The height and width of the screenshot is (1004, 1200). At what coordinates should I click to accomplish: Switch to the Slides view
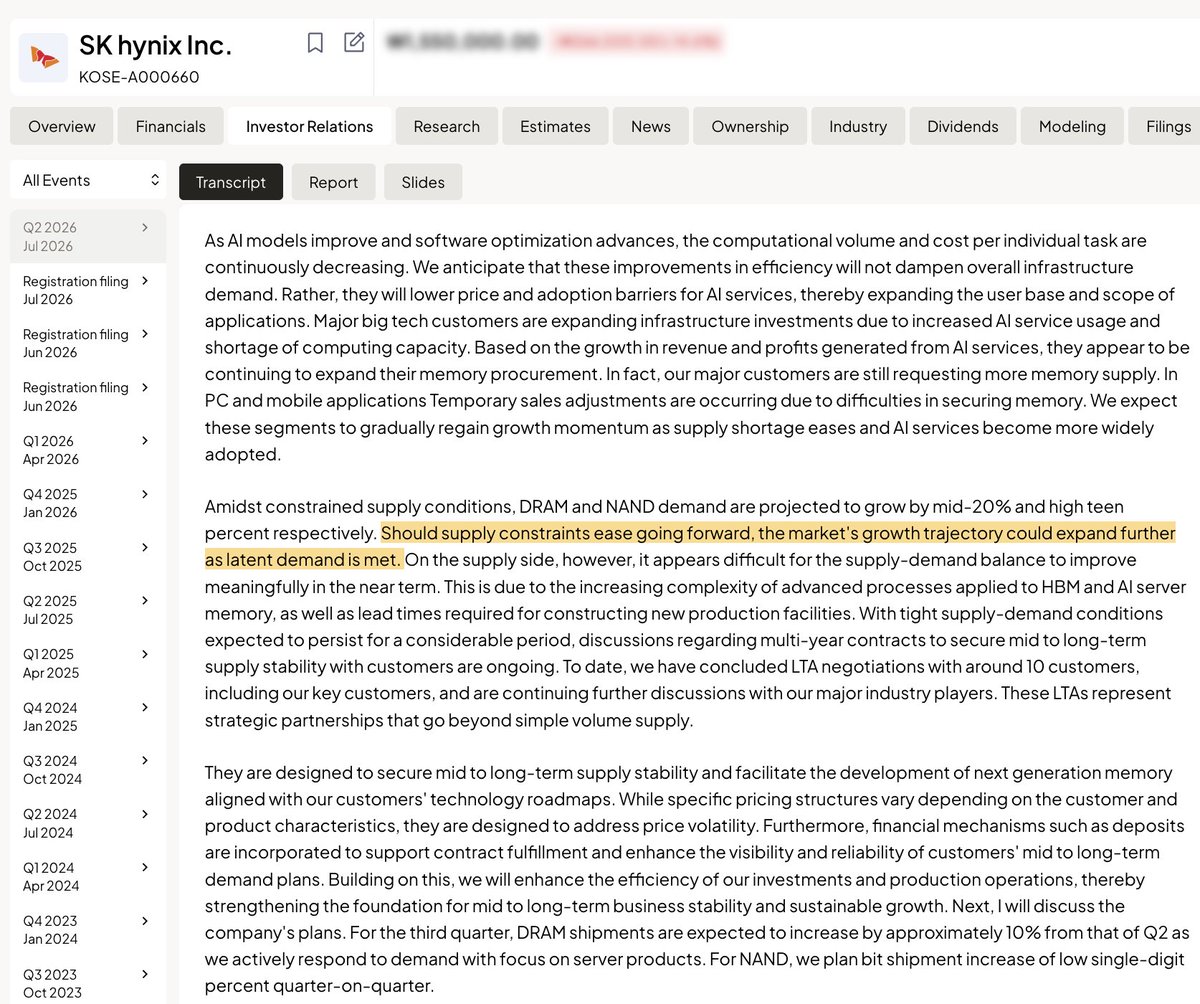tap(423, 182)
